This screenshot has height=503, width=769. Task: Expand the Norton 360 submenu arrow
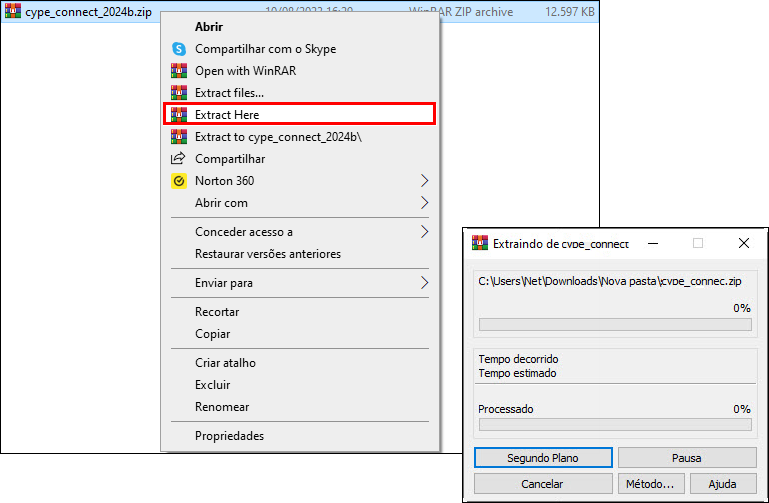pyautogui.click(x=425, y=181)
